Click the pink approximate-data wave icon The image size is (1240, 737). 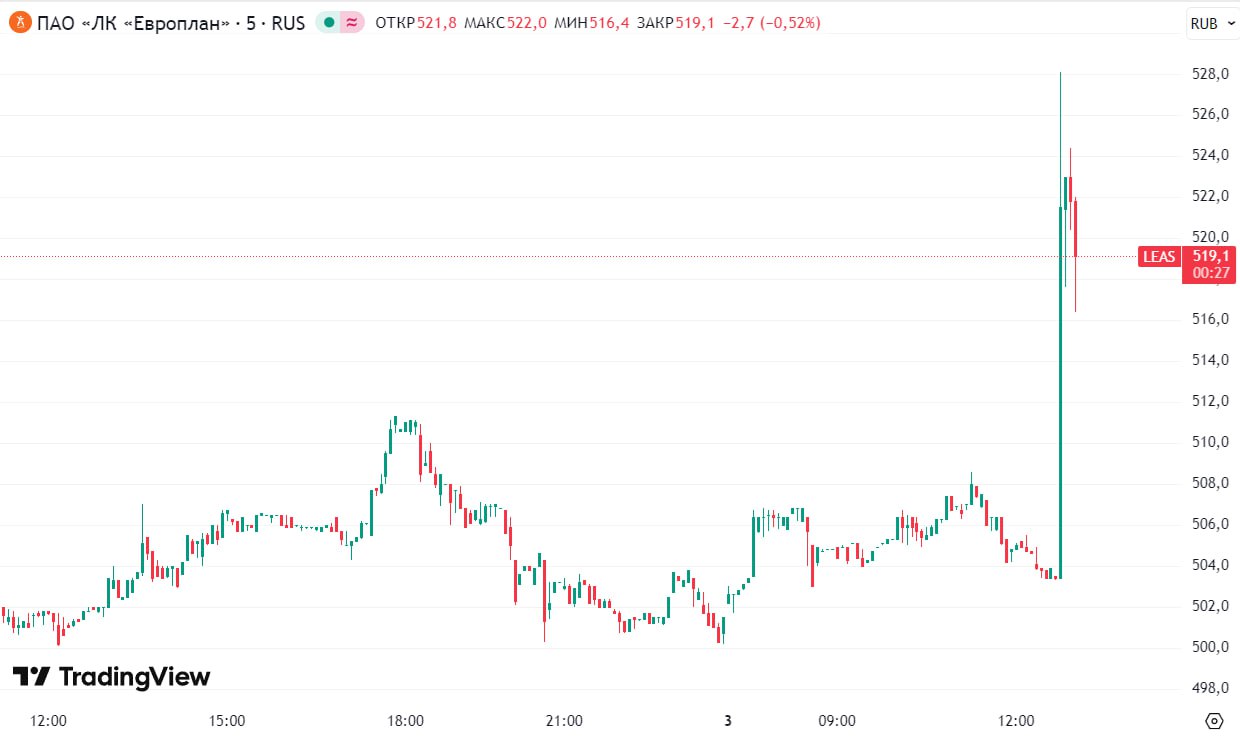(351, 22)
